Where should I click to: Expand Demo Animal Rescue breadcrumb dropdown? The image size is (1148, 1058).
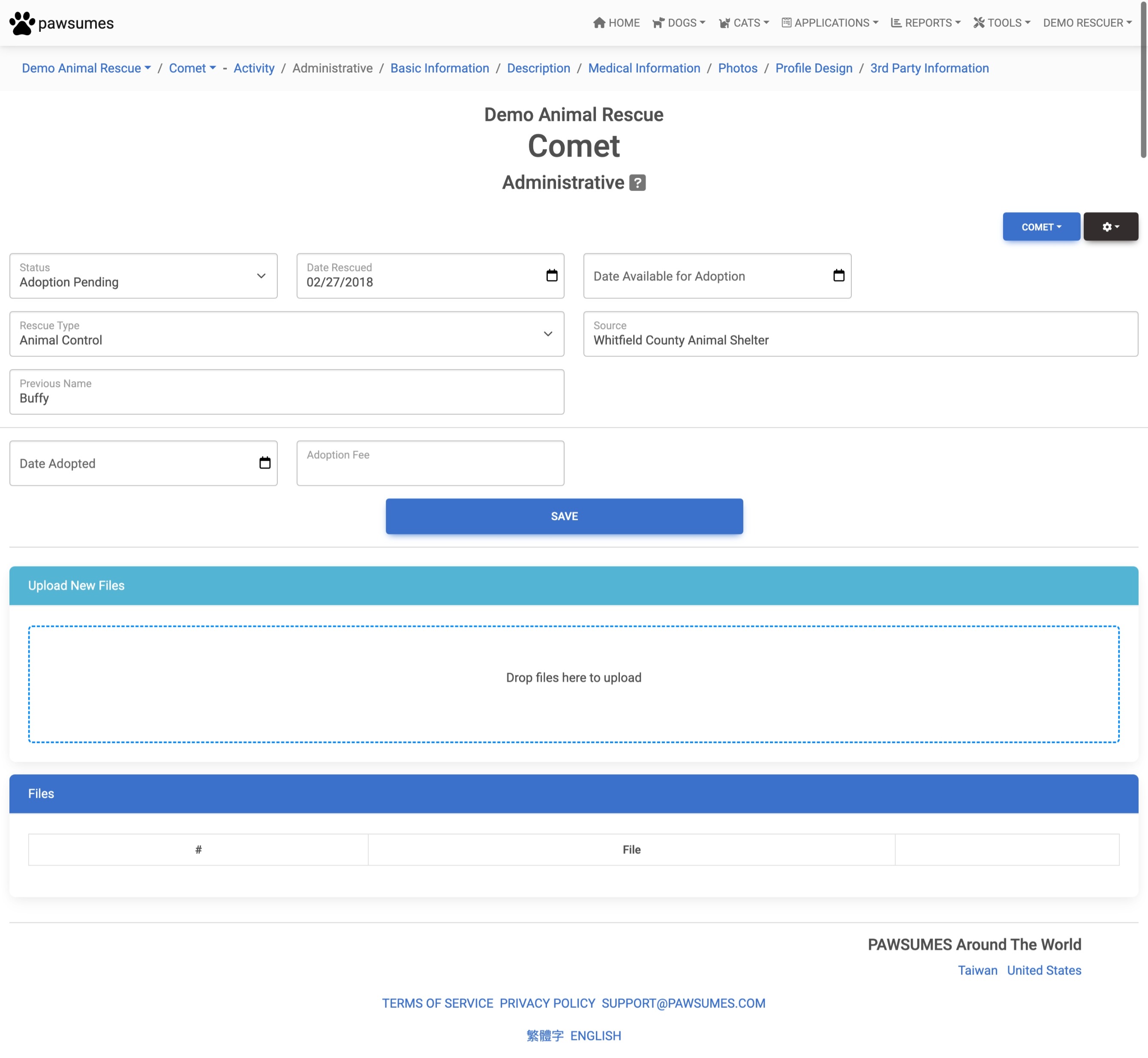(86, 68)
